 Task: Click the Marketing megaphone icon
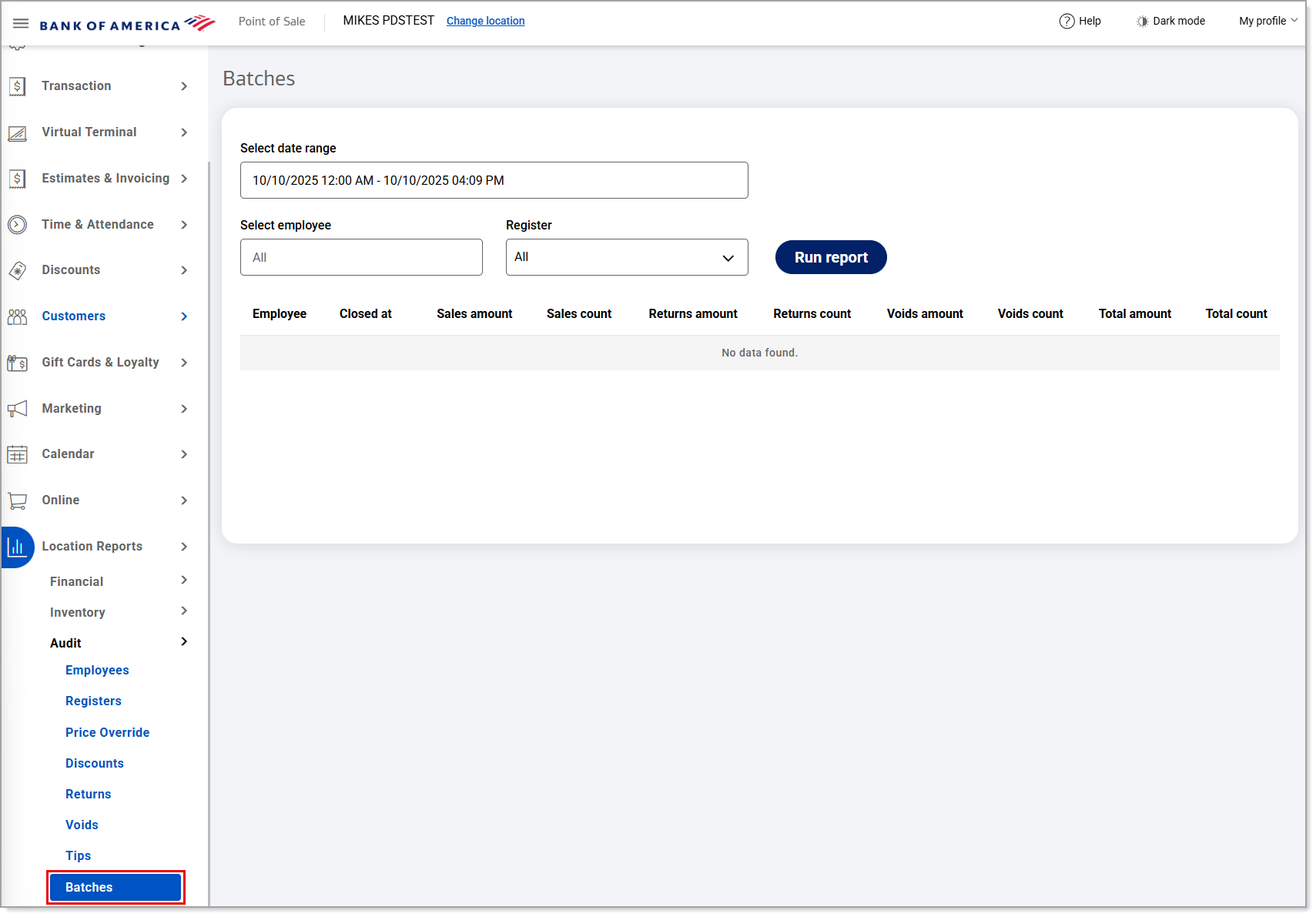18,409
